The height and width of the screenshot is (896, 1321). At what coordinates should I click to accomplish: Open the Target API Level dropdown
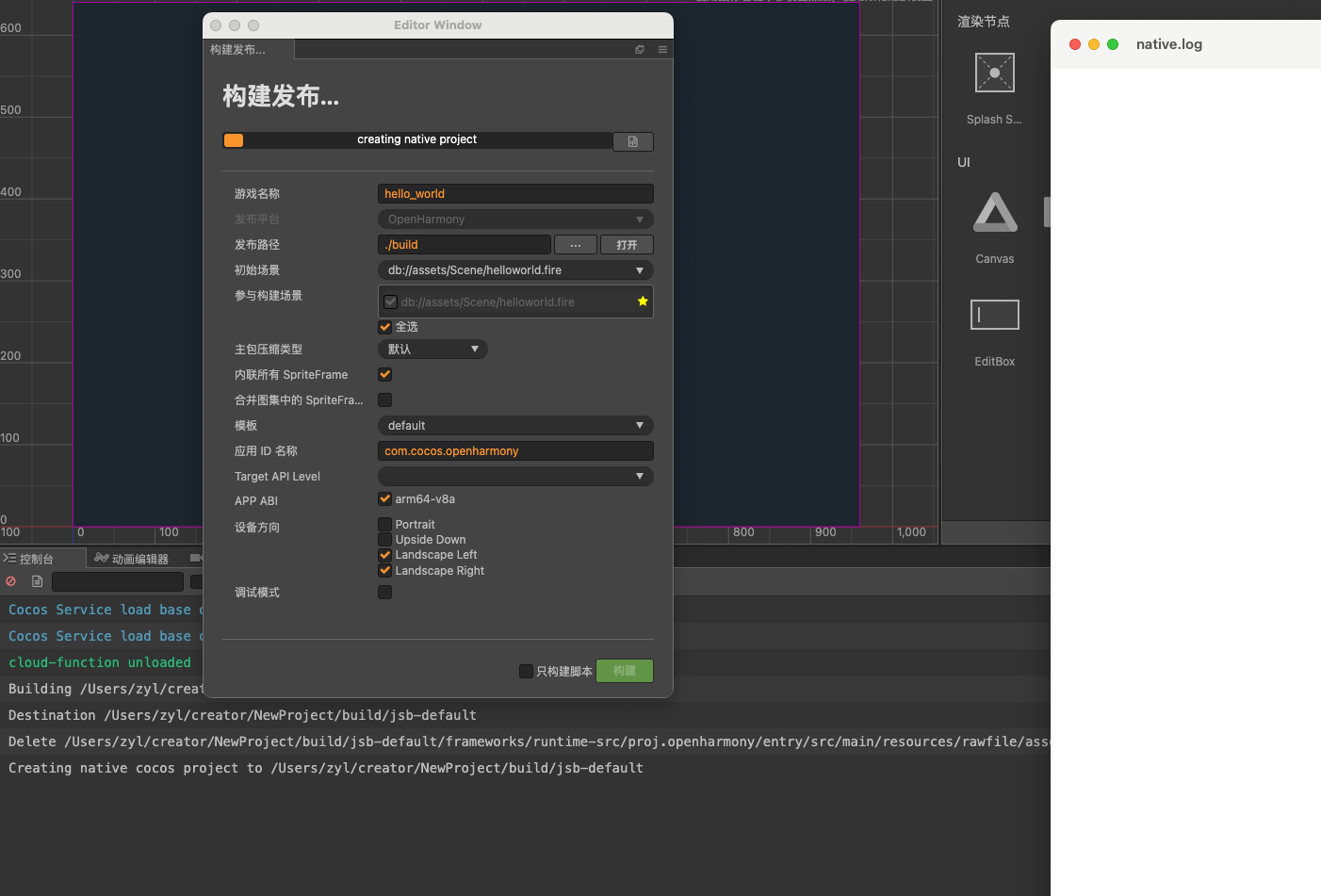click(x=515, y=477)
